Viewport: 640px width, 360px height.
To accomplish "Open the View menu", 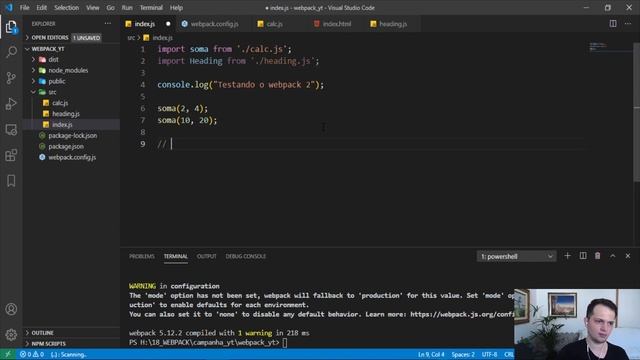I will (x=93, y=8).
